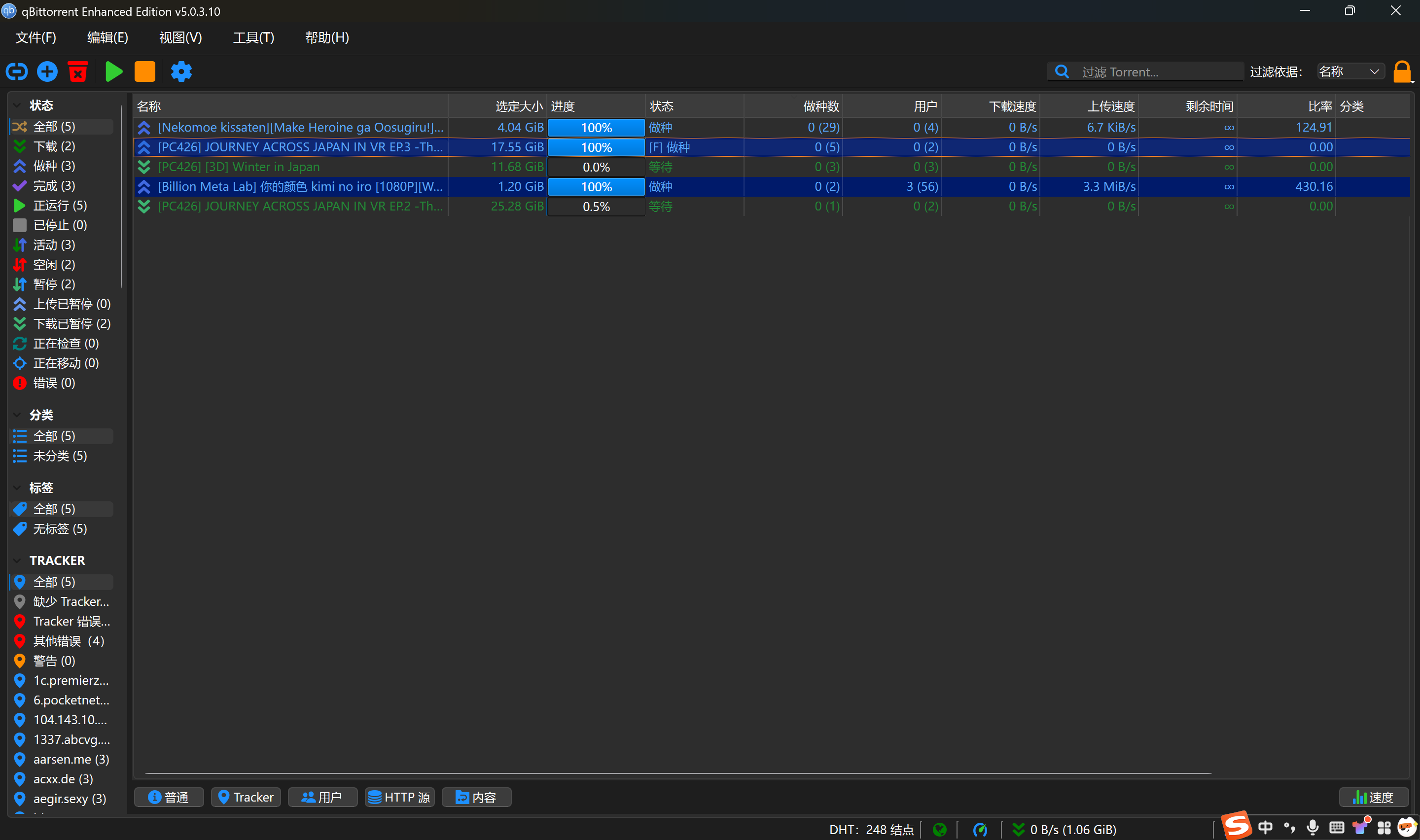Filter by 已停止 (0) status
Screen dimensions: 1420x840
pos(62,225)
